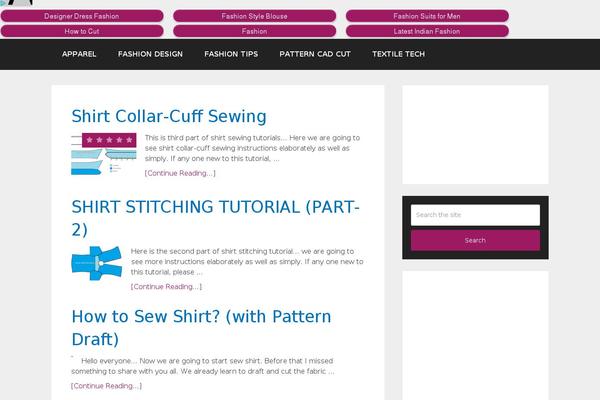Choose the How to Cut pill button

click(x=82, y=31)
